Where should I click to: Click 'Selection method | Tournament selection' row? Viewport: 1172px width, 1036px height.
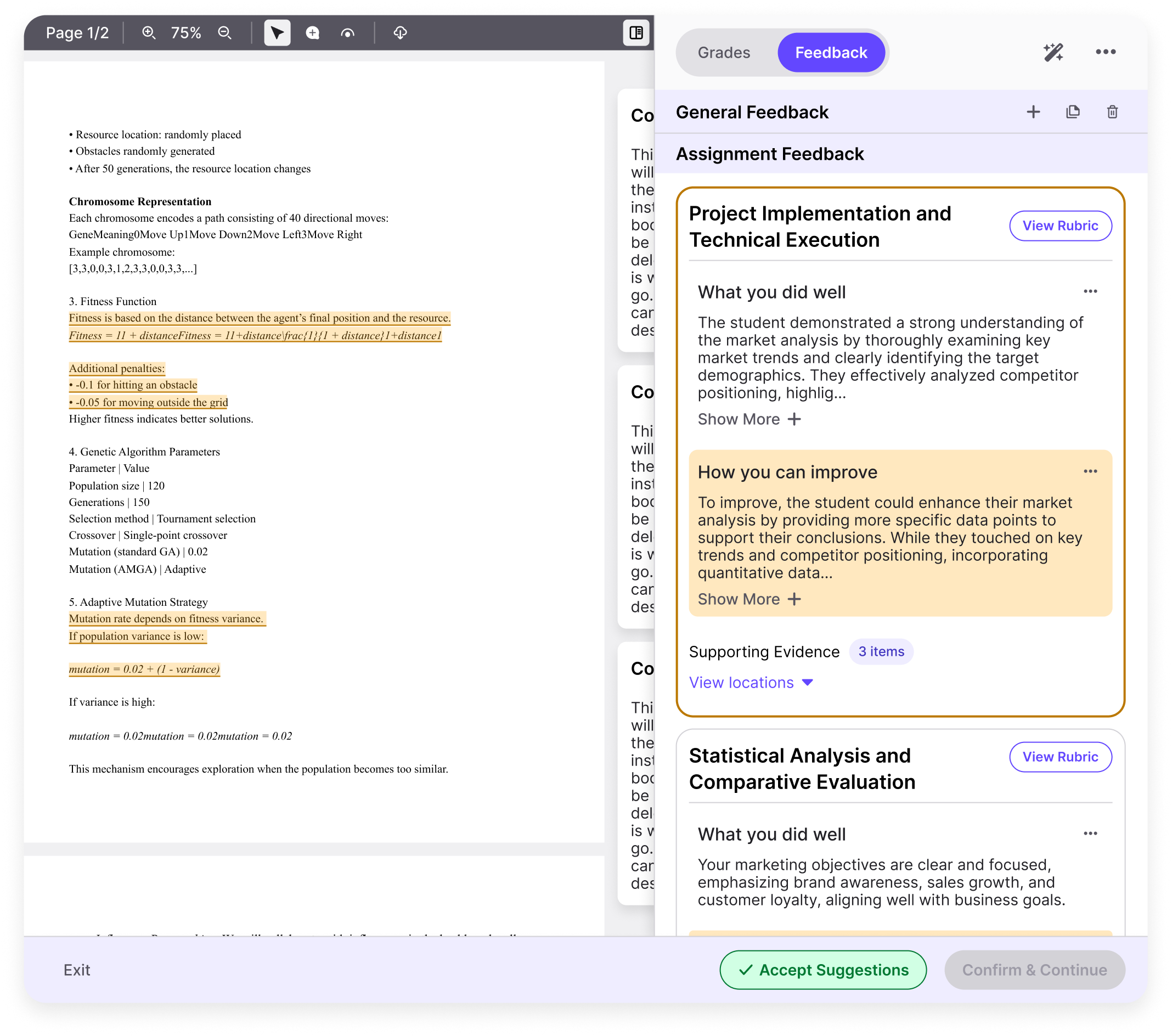[162, 519]
